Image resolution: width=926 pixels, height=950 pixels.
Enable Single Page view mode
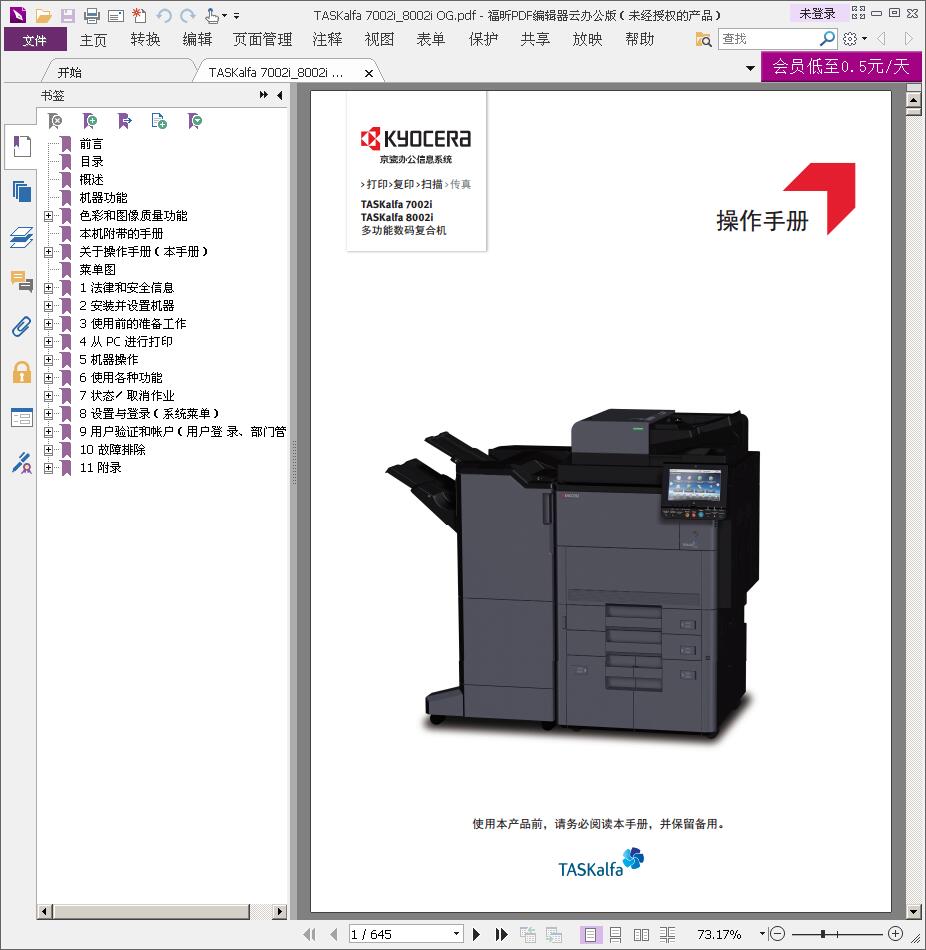590,934
